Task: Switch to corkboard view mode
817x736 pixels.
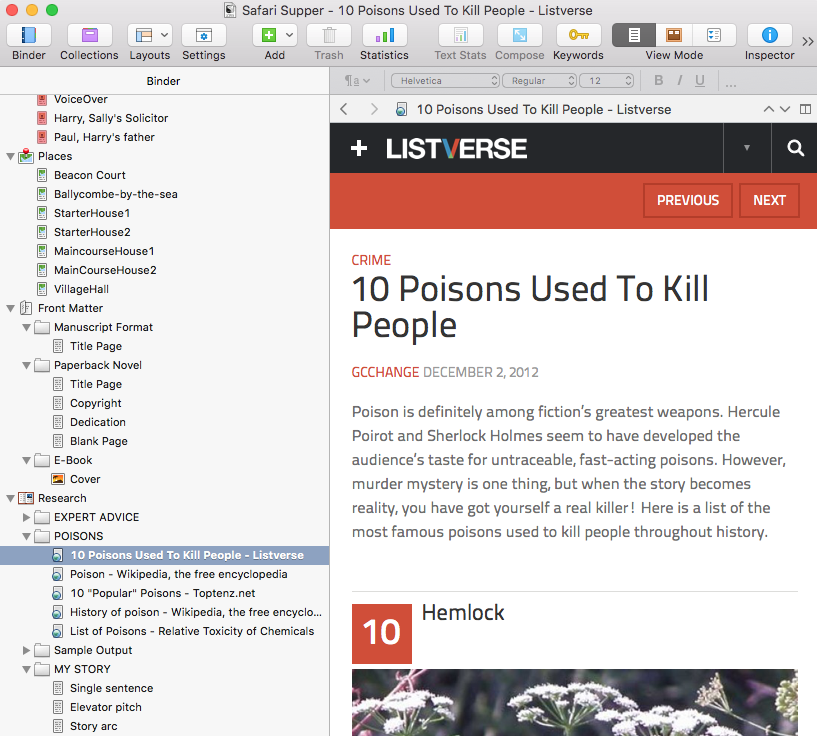Action: click(674, 35)
